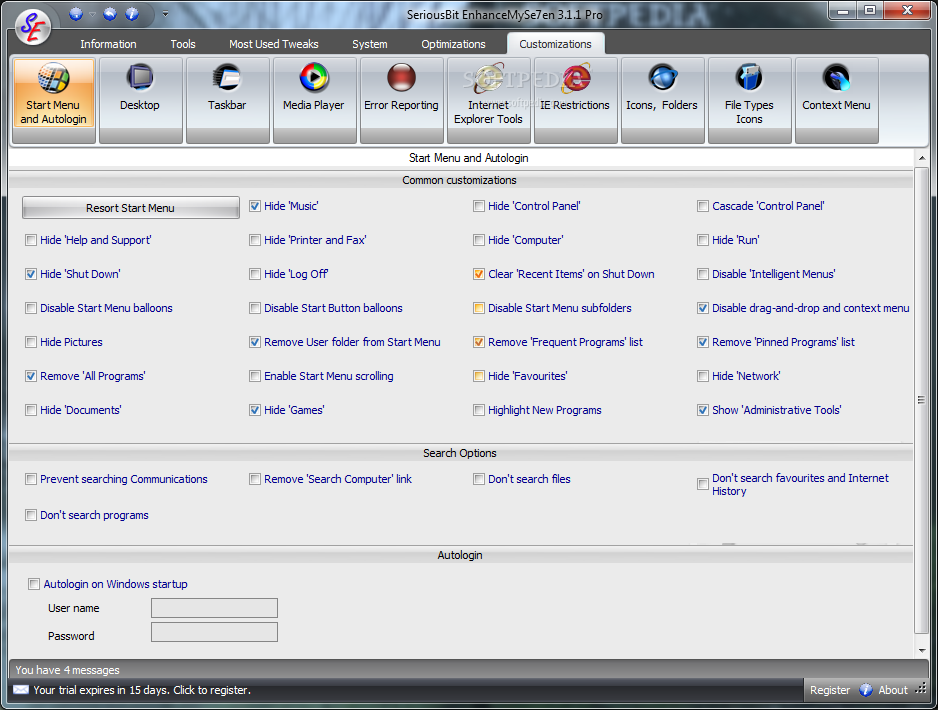This screenshot has height=710, width=938.
Task: Check Prevent searching Communications
Action: tap(31, 480)
